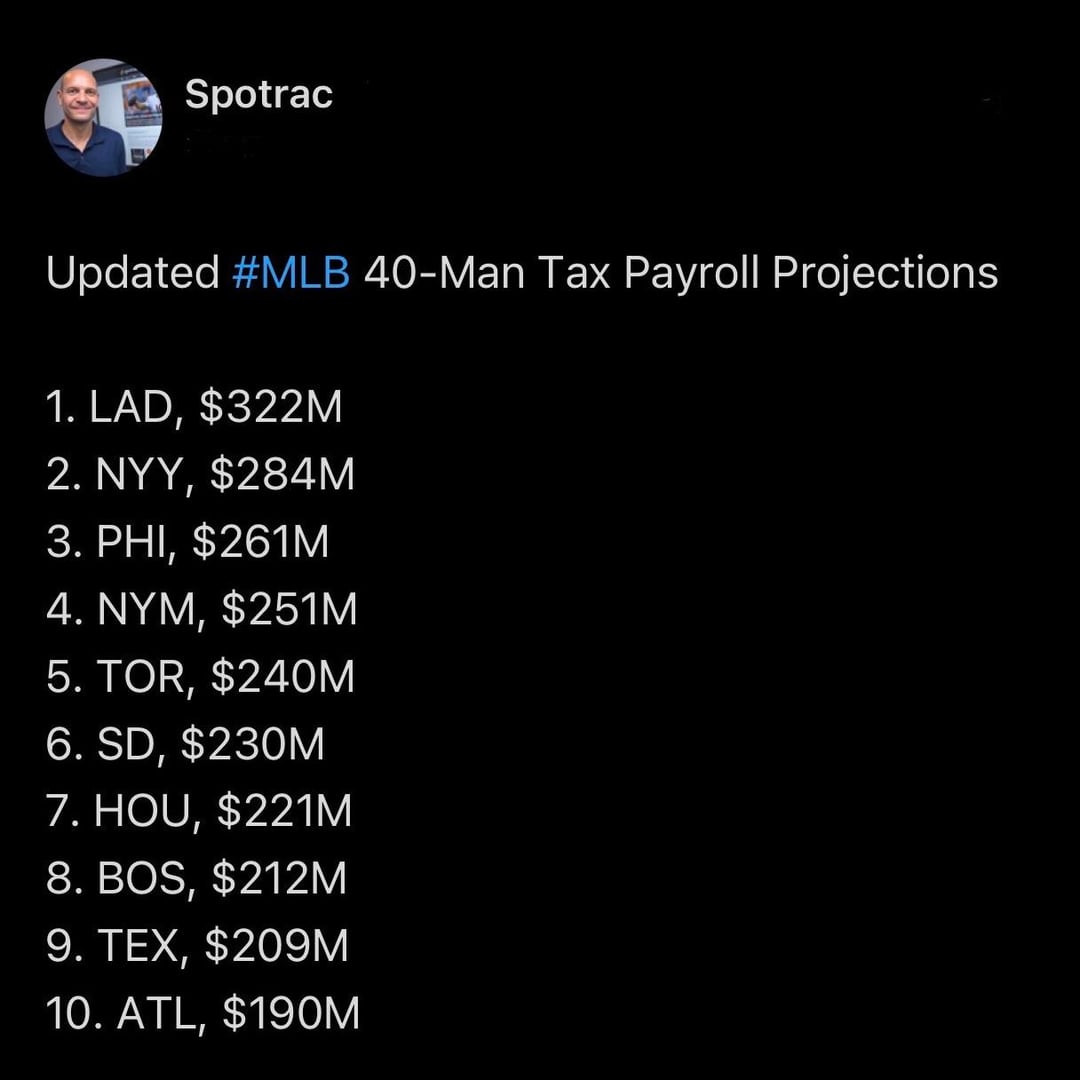The image size is (1080, 1080).
Task: Click the Spotrac profile picture
Action: (x=103, y=118)
